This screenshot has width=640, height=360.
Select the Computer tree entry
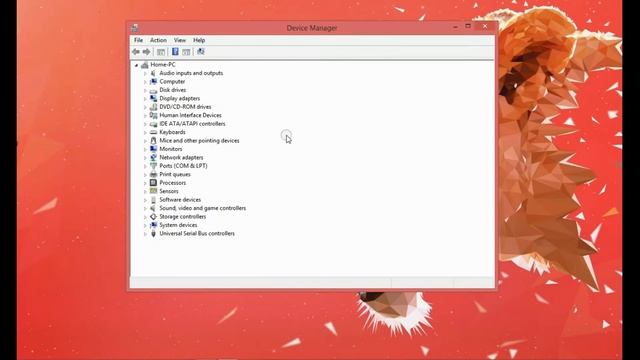tap(172, 82)
